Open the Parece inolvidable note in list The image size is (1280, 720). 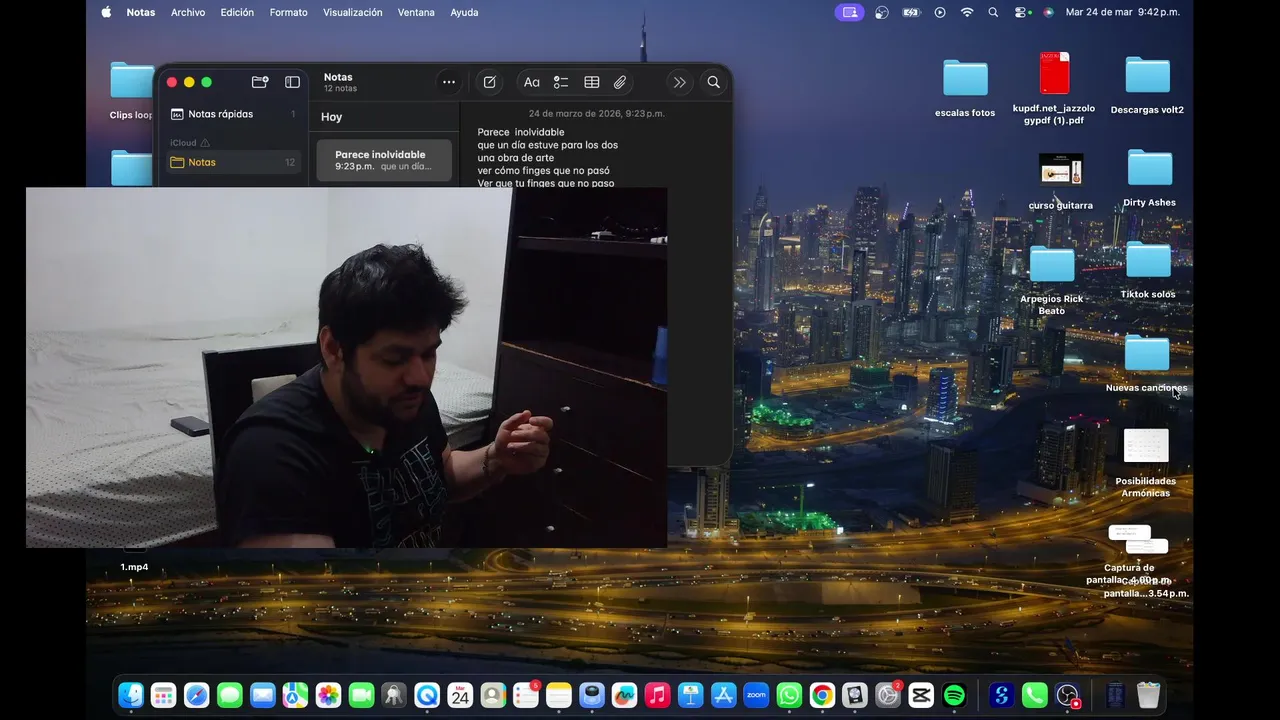pos(384,160)
